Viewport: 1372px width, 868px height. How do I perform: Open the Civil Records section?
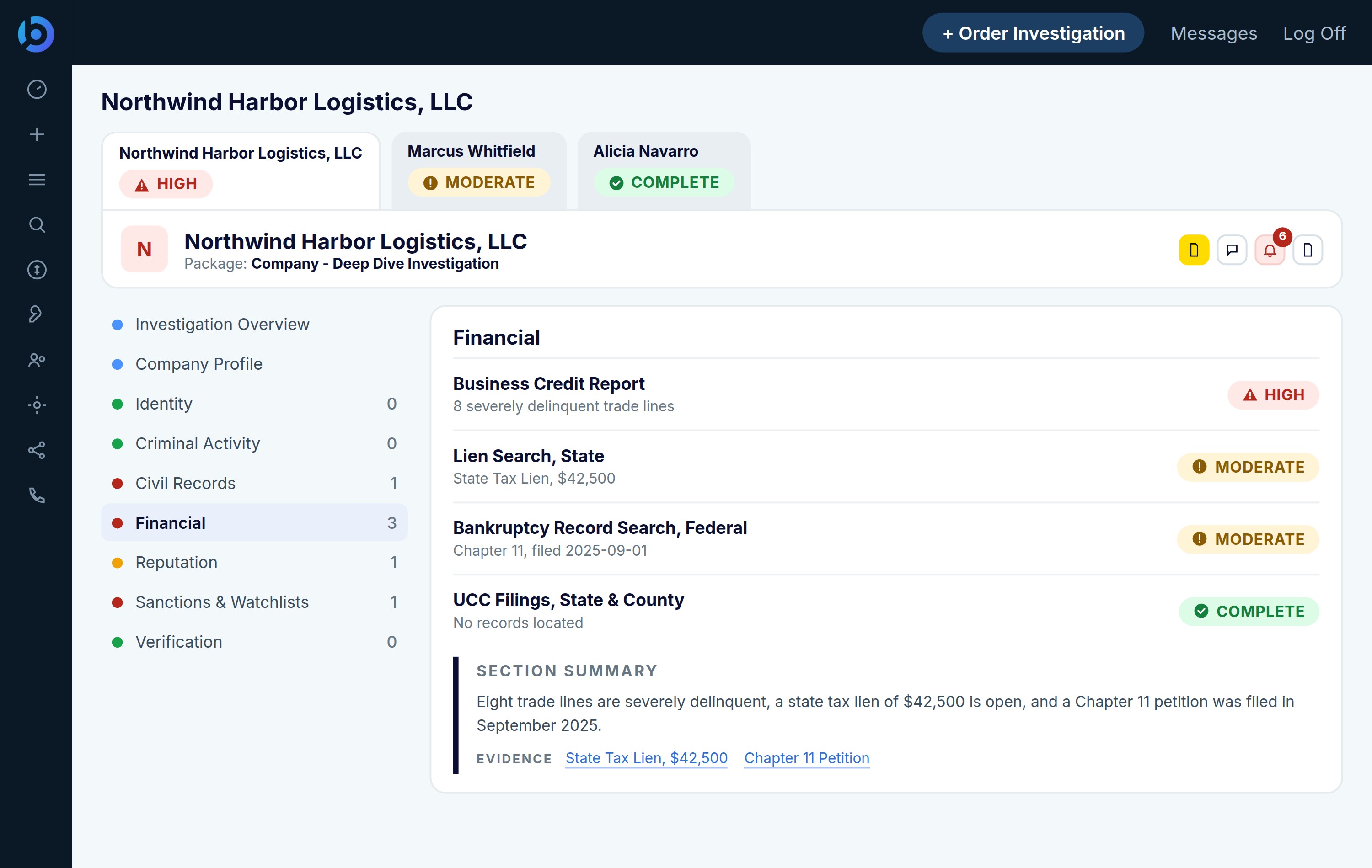254,483
